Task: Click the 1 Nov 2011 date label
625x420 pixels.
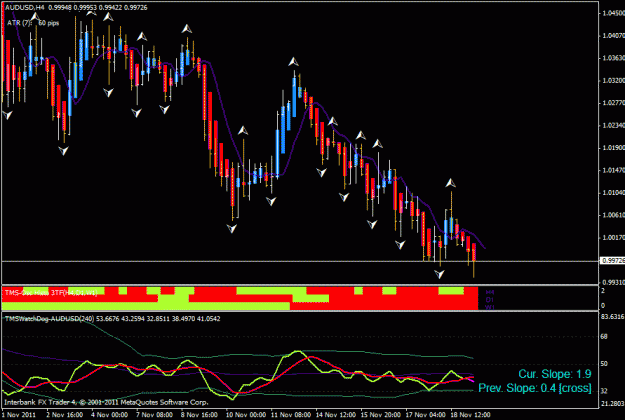Action: (20, 415)
